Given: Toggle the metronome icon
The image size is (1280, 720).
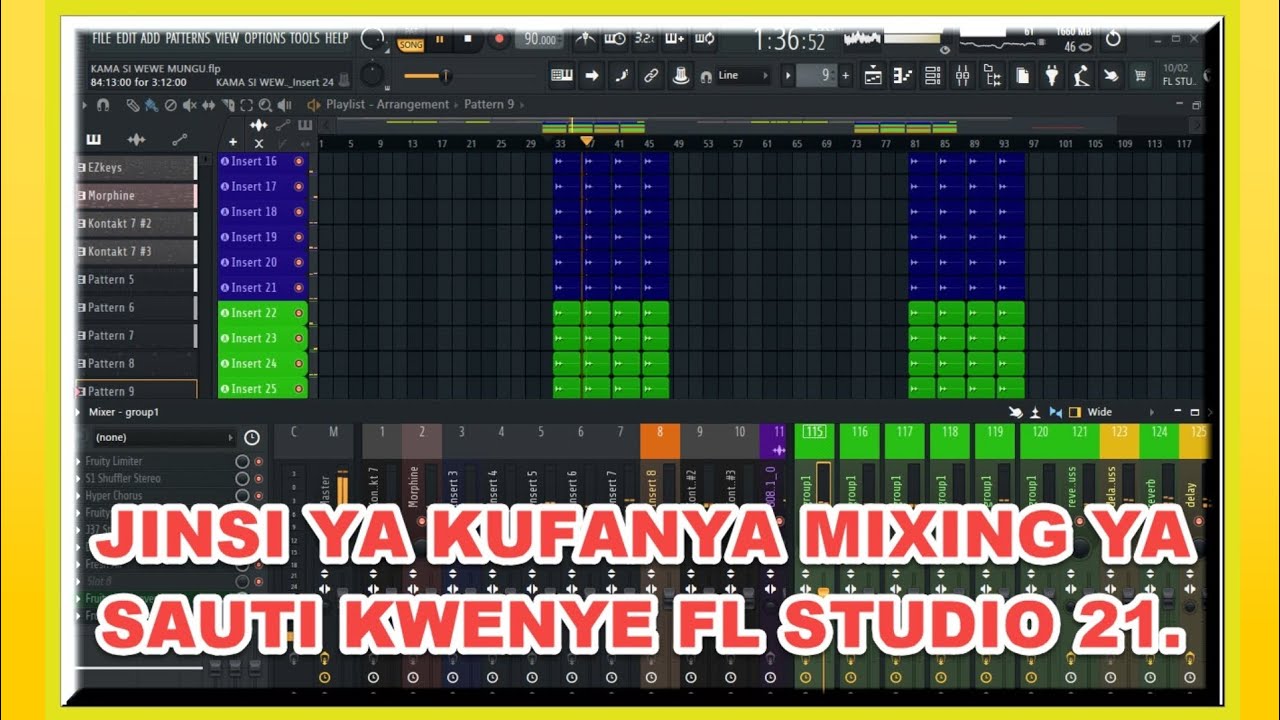Looking at the screenshot, I should tap(585, 38).
